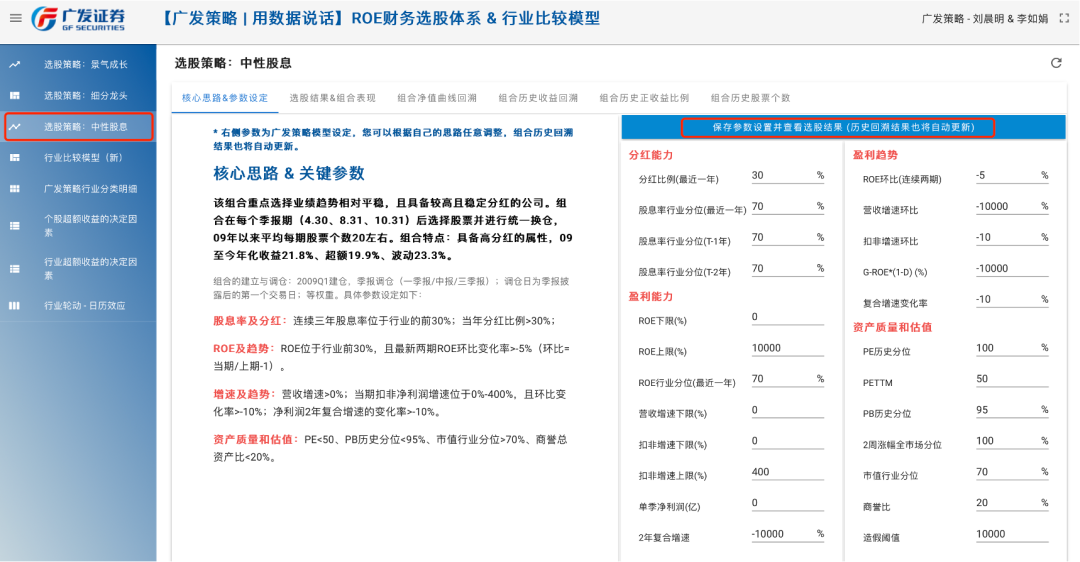Select the 组合历史收益回溯 tab

coord(538,98)
